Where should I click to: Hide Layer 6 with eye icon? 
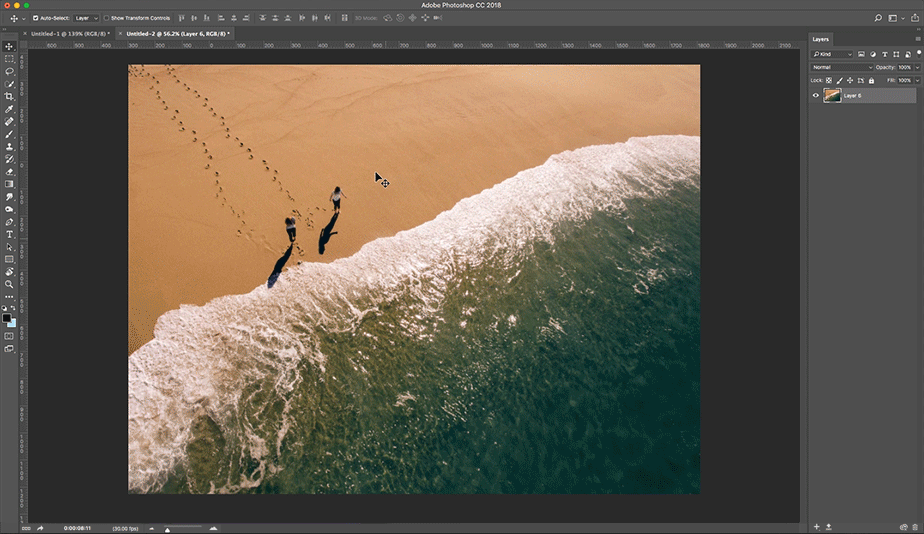[816, 95]
